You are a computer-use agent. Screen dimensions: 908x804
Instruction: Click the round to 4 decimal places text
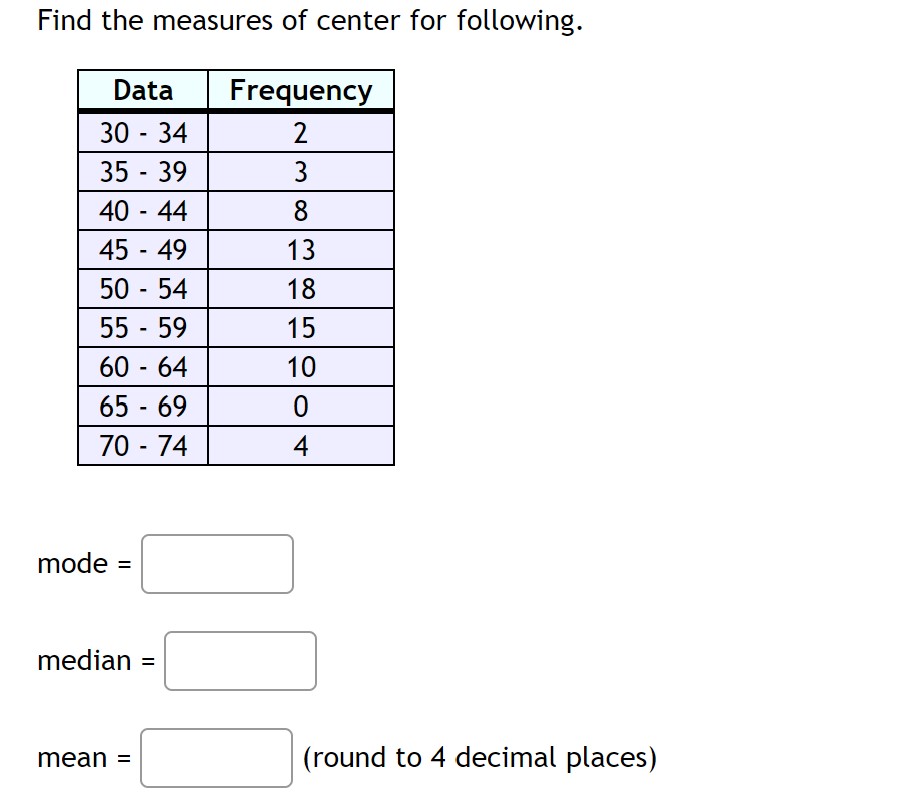tap(480, 758)
